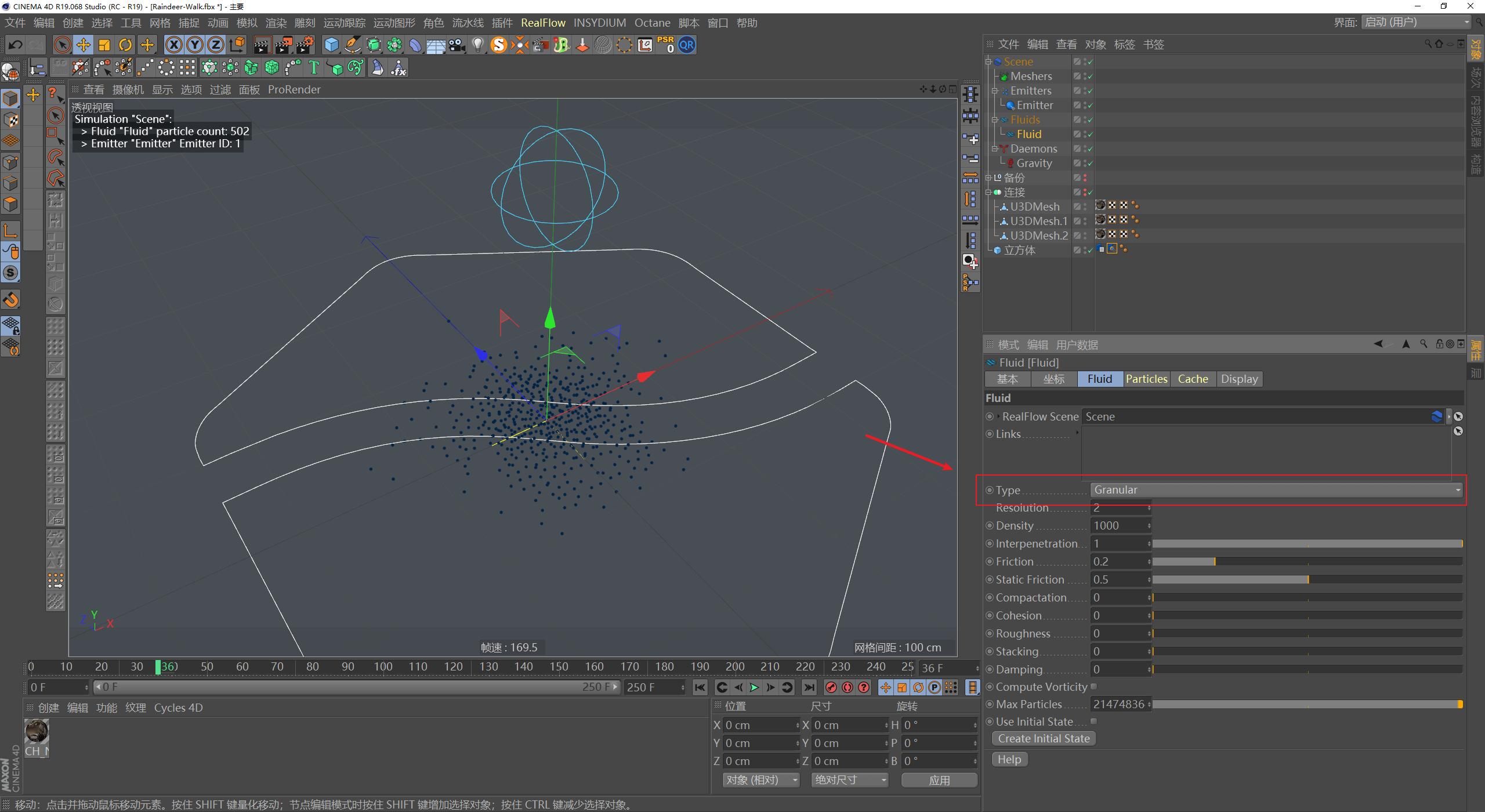Open the Light object icon
1485x812 pixels.
(477, 45)
